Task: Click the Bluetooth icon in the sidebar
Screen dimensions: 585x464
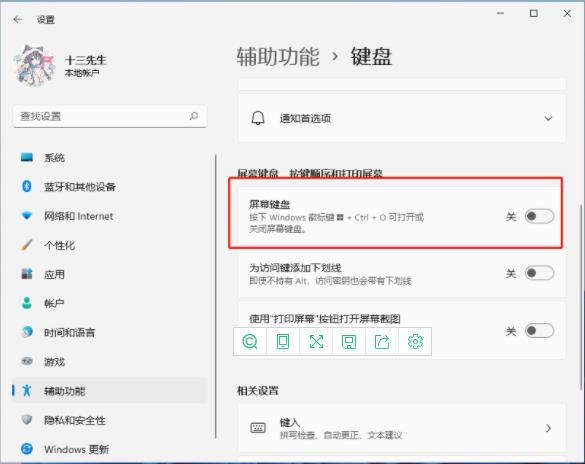Action: (27, 186)
